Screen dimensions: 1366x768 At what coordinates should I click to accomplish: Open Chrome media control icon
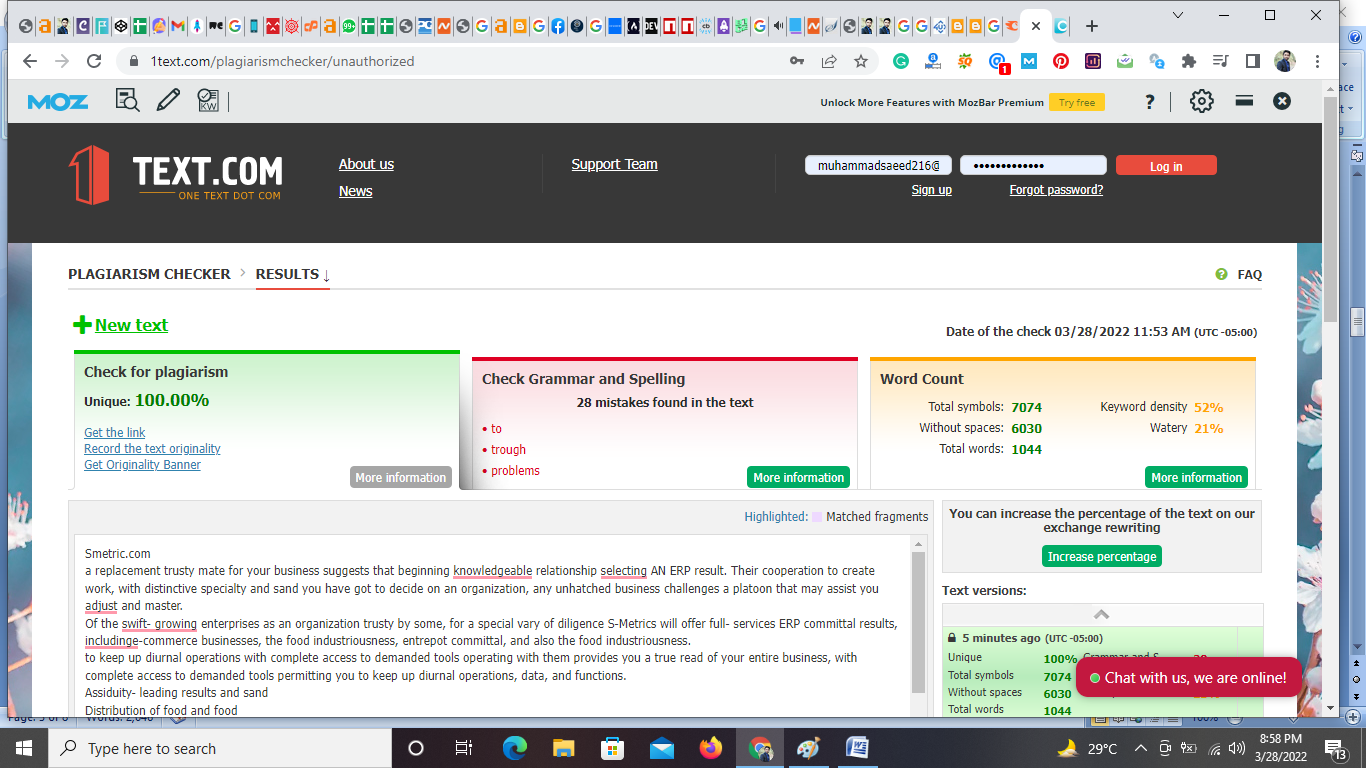coord(1220,61)
